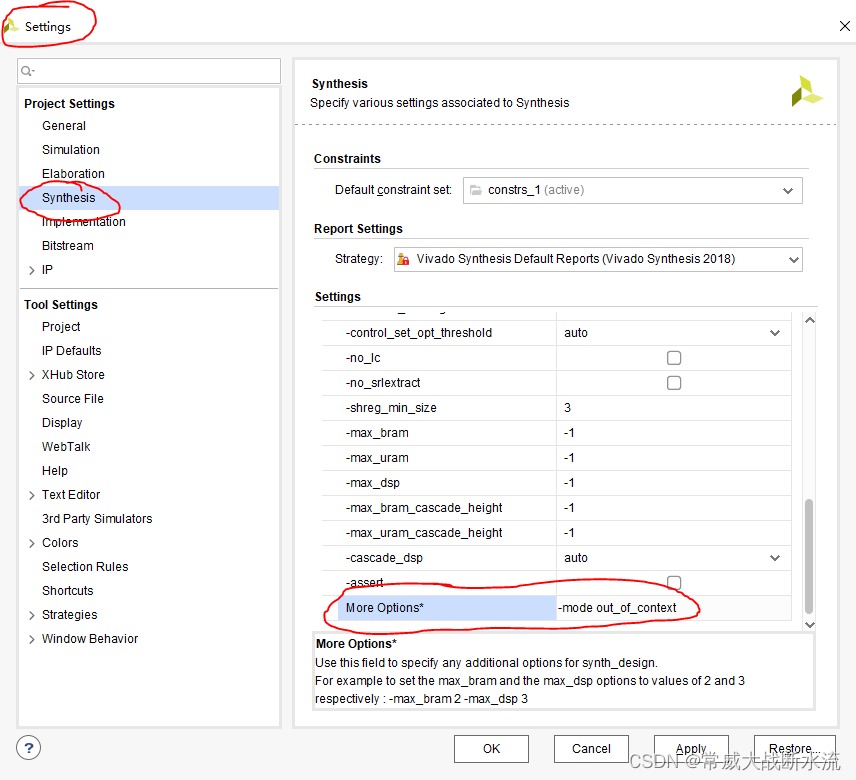Select the -no_lc option label

pyautogui.click(x=363, y=358)
